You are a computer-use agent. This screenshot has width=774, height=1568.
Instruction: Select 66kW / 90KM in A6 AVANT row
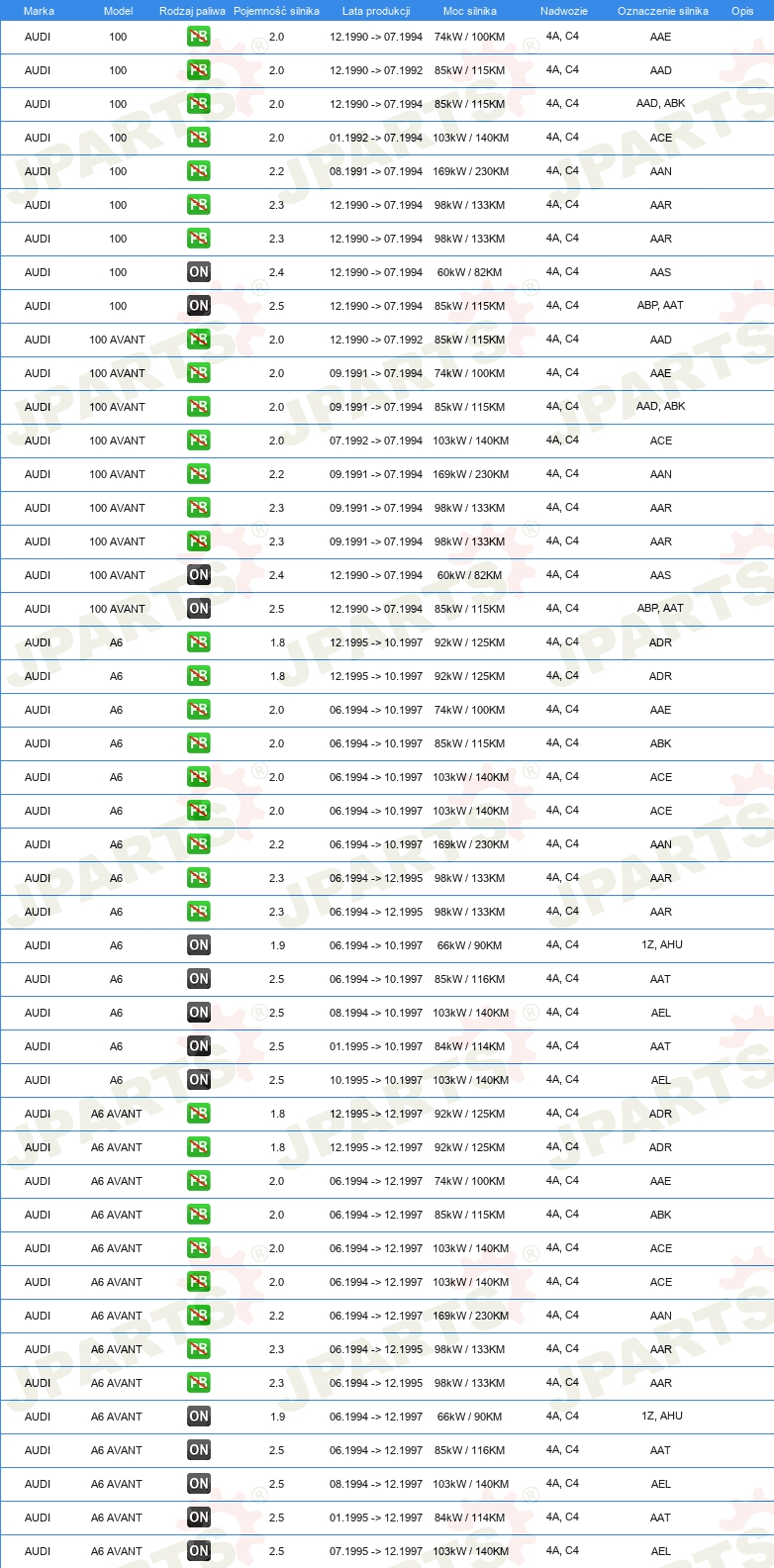(470, 1417)
